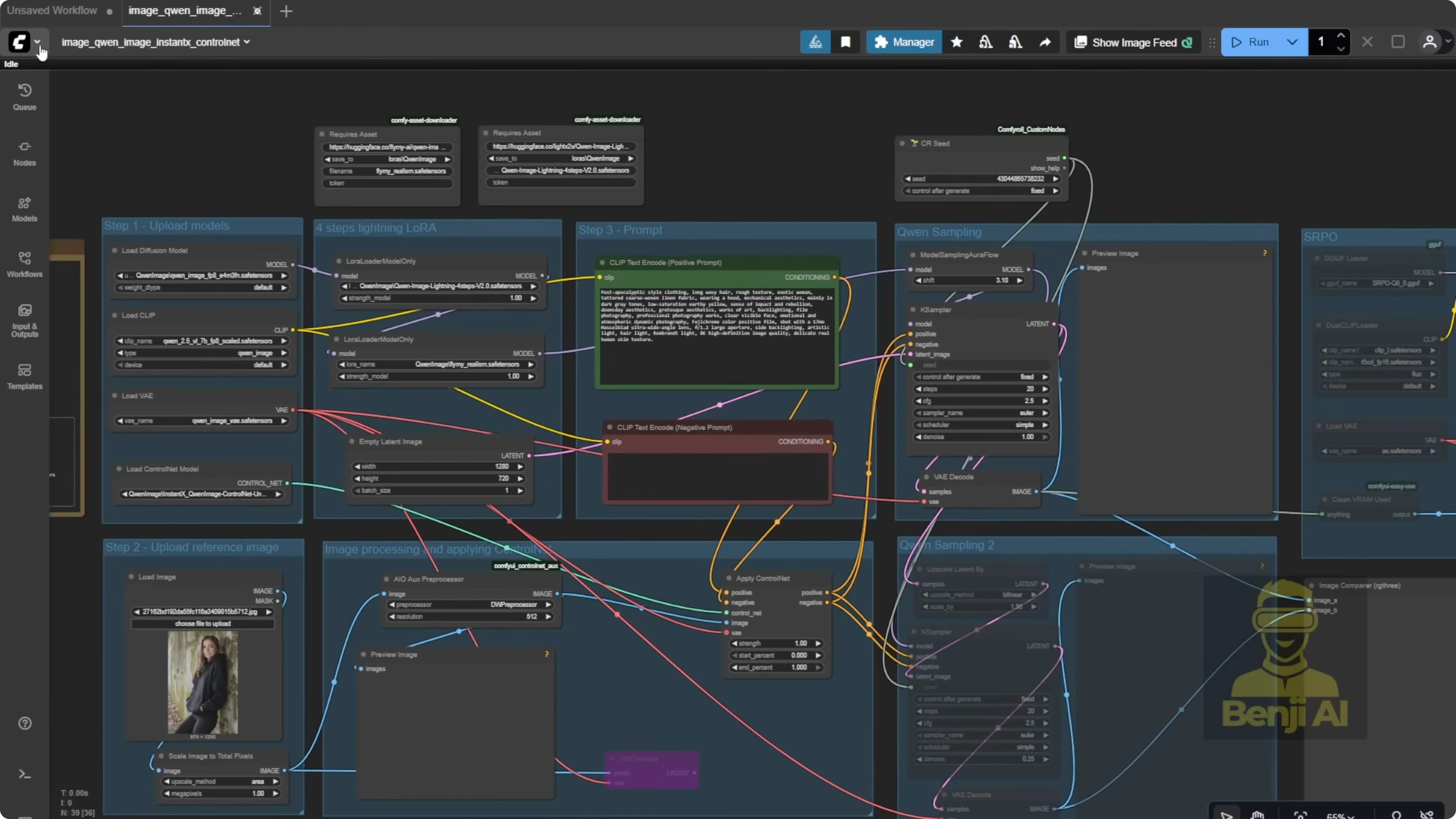Screen dimensions: 1456x819
Task: Click the denoise value in KSampler
Action: (x=1029, y=437)
